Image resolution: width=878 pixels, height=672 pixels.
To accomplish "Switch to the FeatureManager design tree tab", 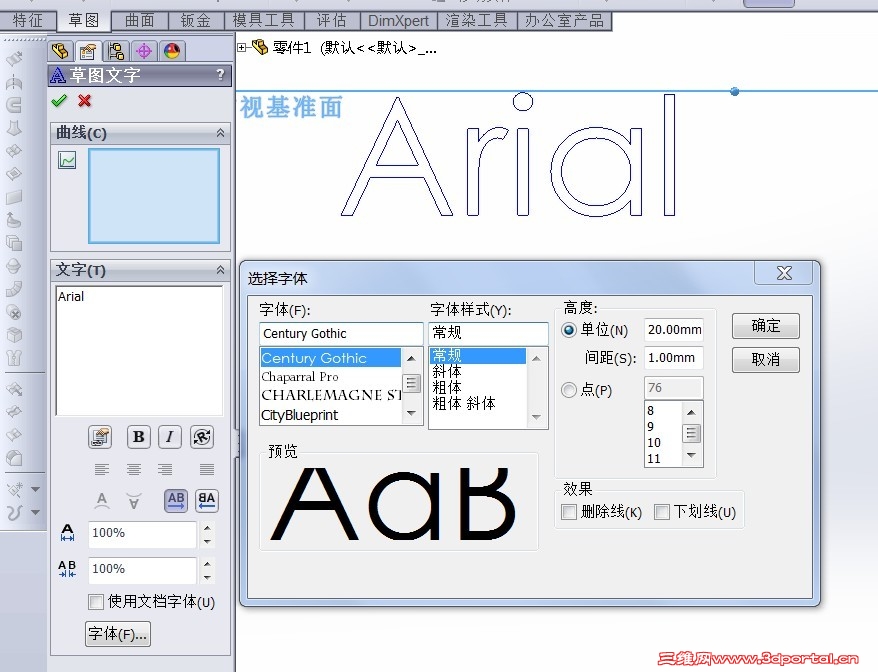I will tap(59, 51).
